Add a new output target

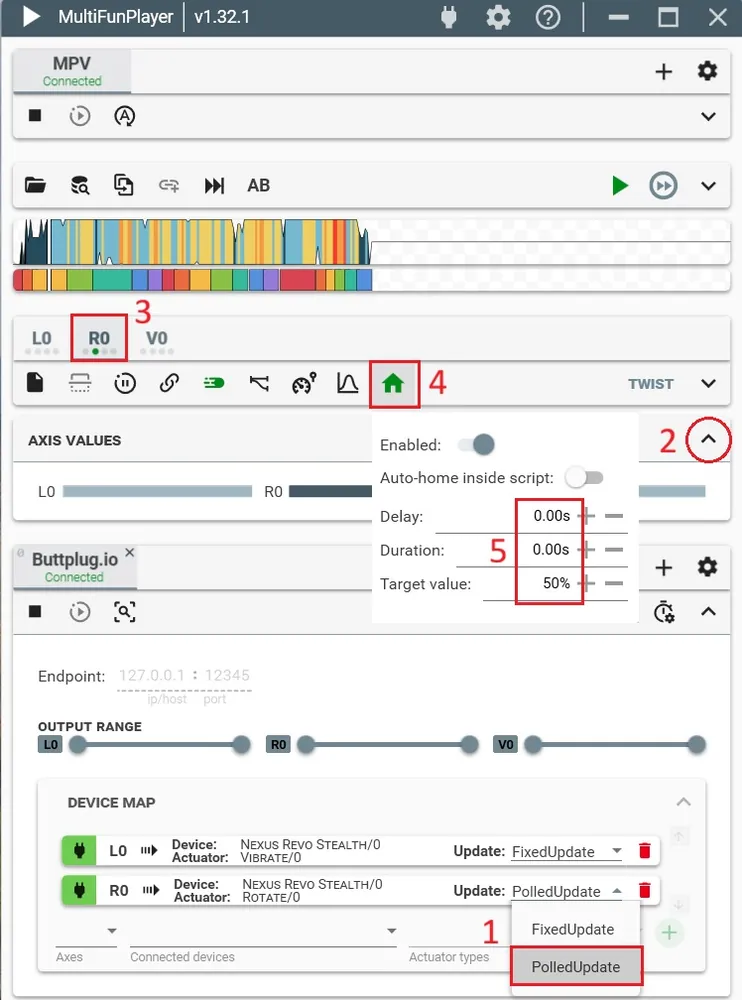pyautogui.click(x=664, y=567)
